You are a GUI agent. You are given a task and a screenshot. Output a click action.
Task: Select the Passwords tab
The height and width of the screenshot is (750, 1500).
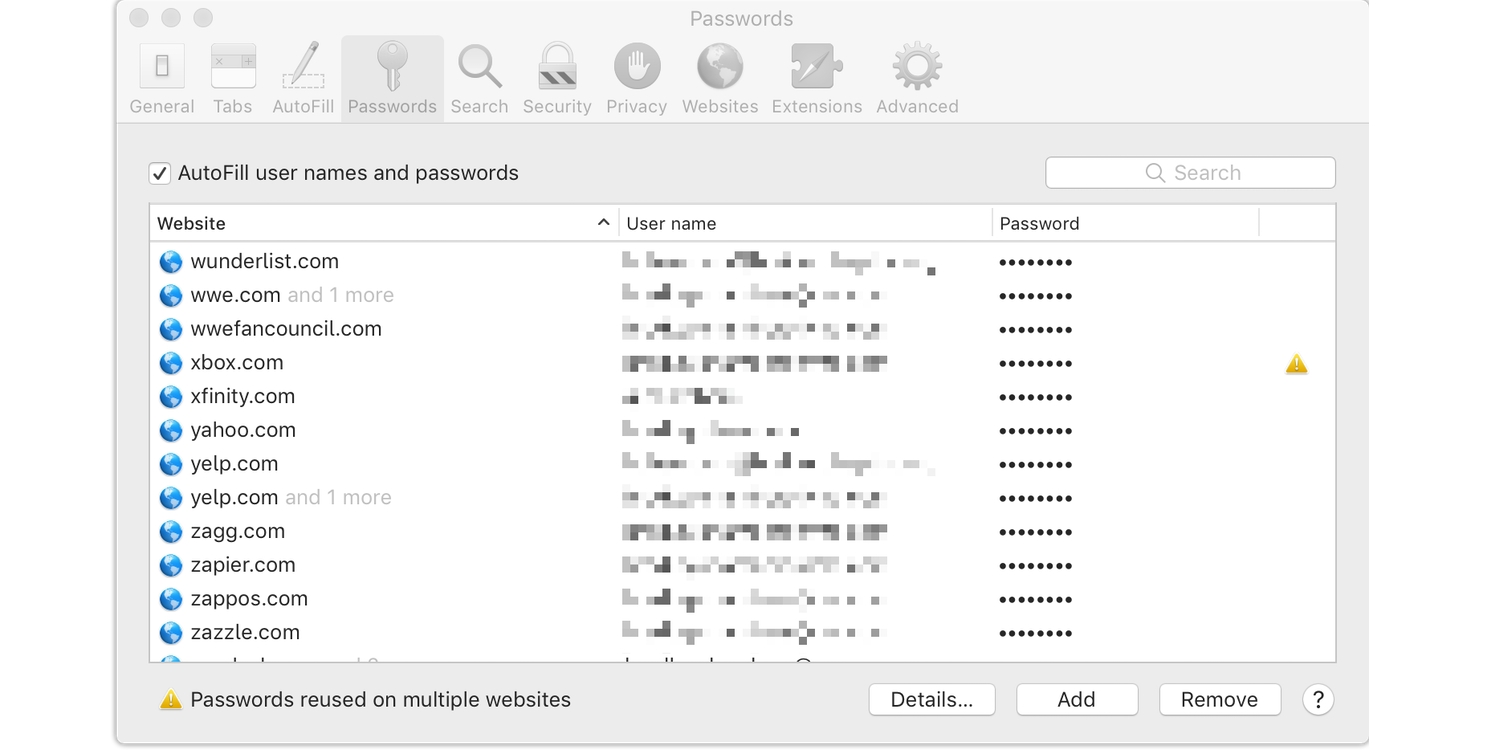click(392, 79)
